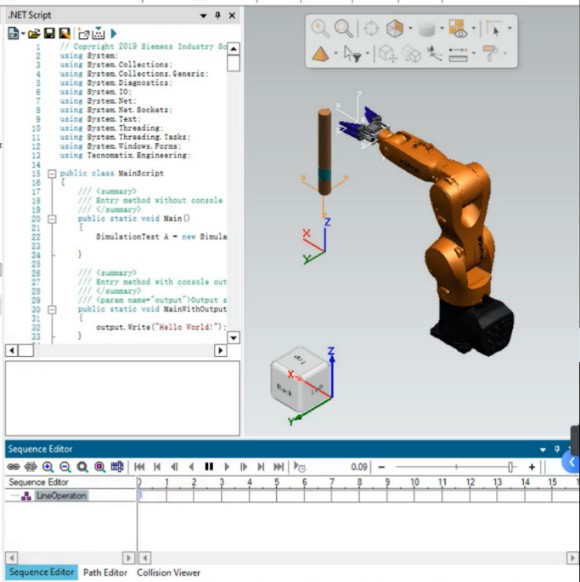Click Zoom to Fit magnifier in viewer toolbar
This screenshot has height=582, width=580.
coord(343,28)
